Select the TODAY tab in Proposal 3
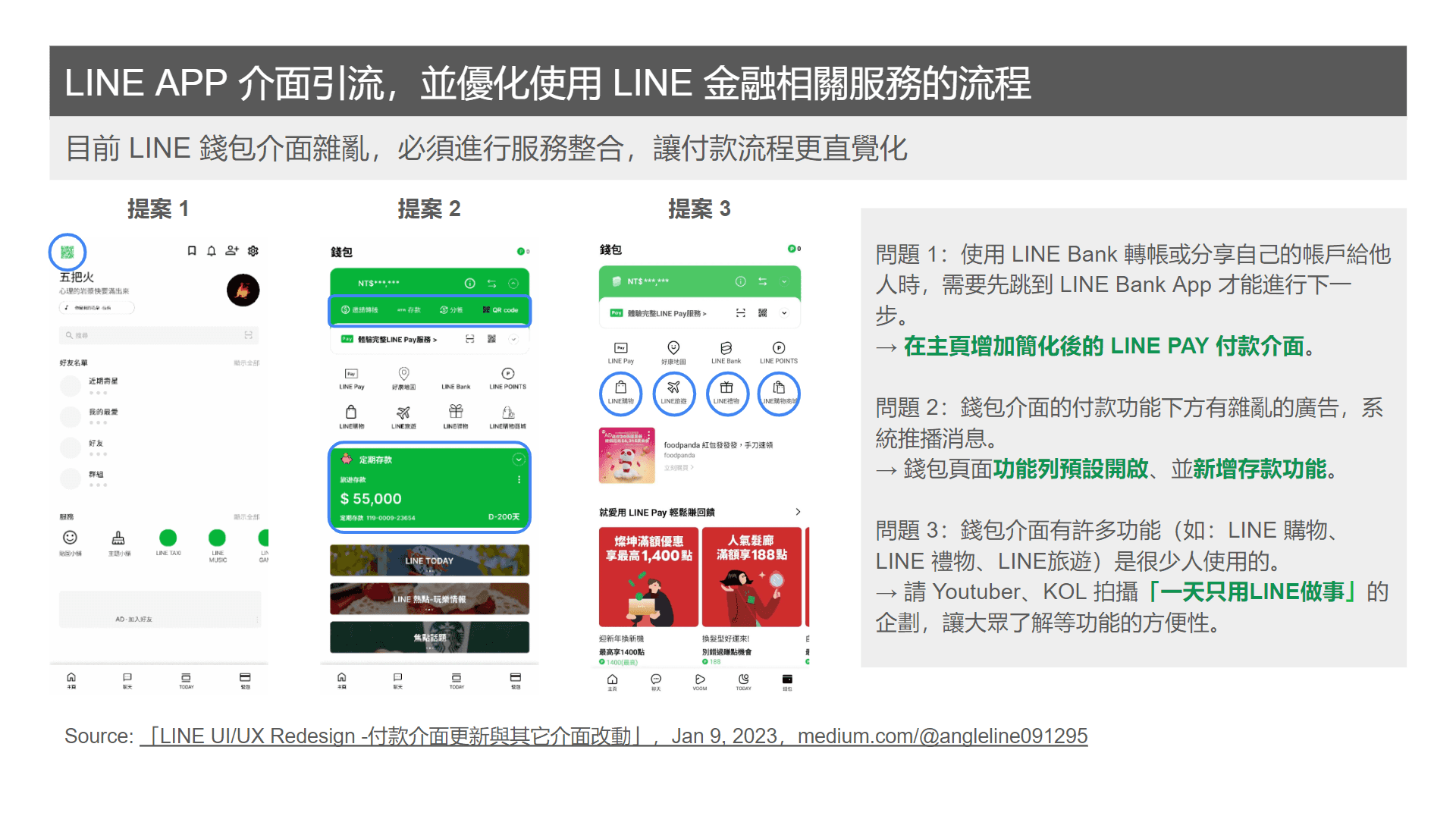This screenshot has height=819, width=1456. [744, 682]
